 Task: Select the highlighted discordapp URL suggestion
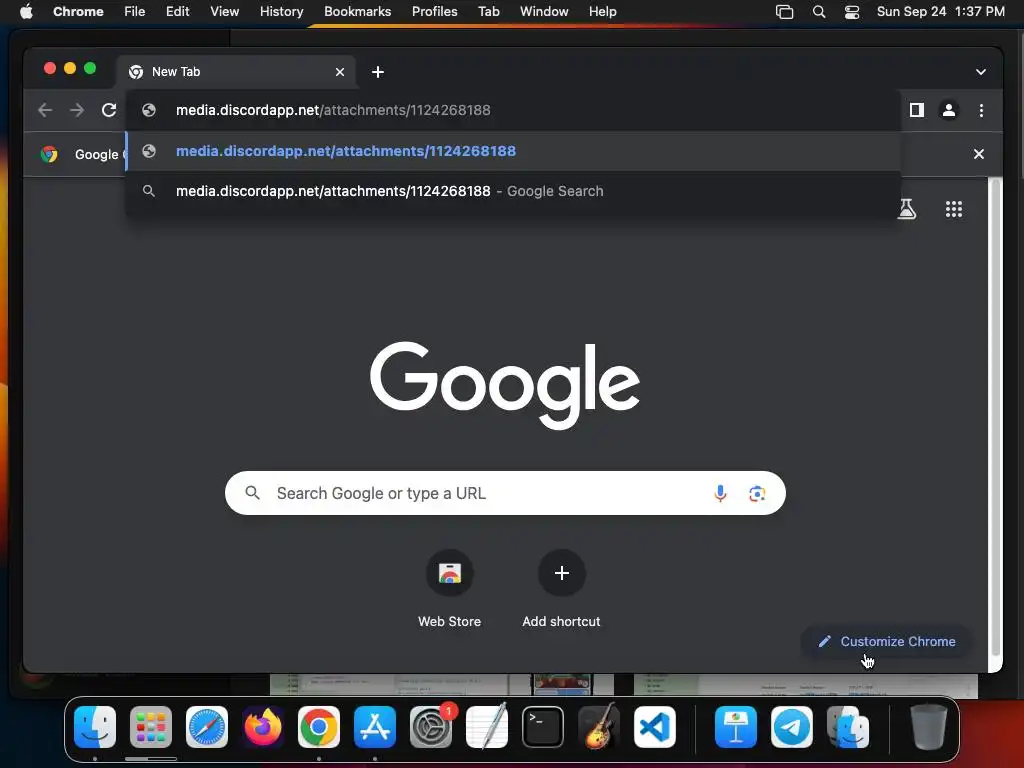point(513,151)
